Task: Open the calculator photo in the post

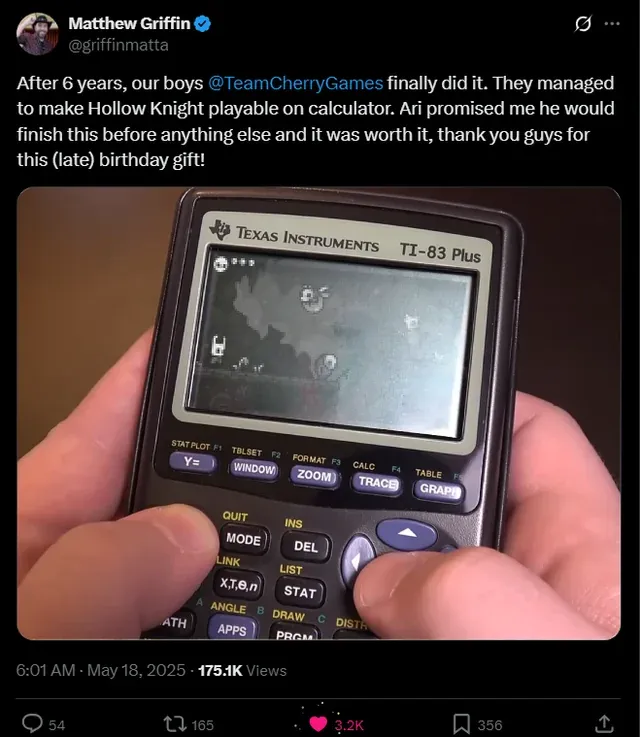Action: (x=319, y=413)
